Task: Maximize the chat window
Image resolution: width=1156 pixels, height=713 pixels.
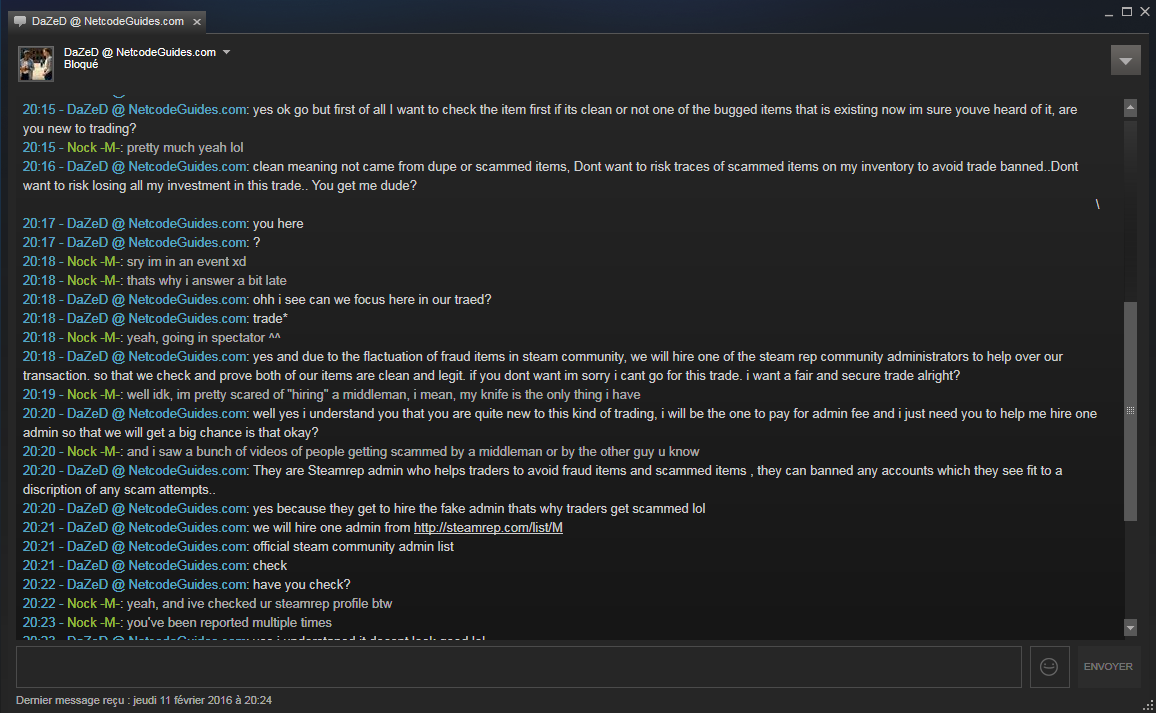Action: click(x=1127, y=12)
